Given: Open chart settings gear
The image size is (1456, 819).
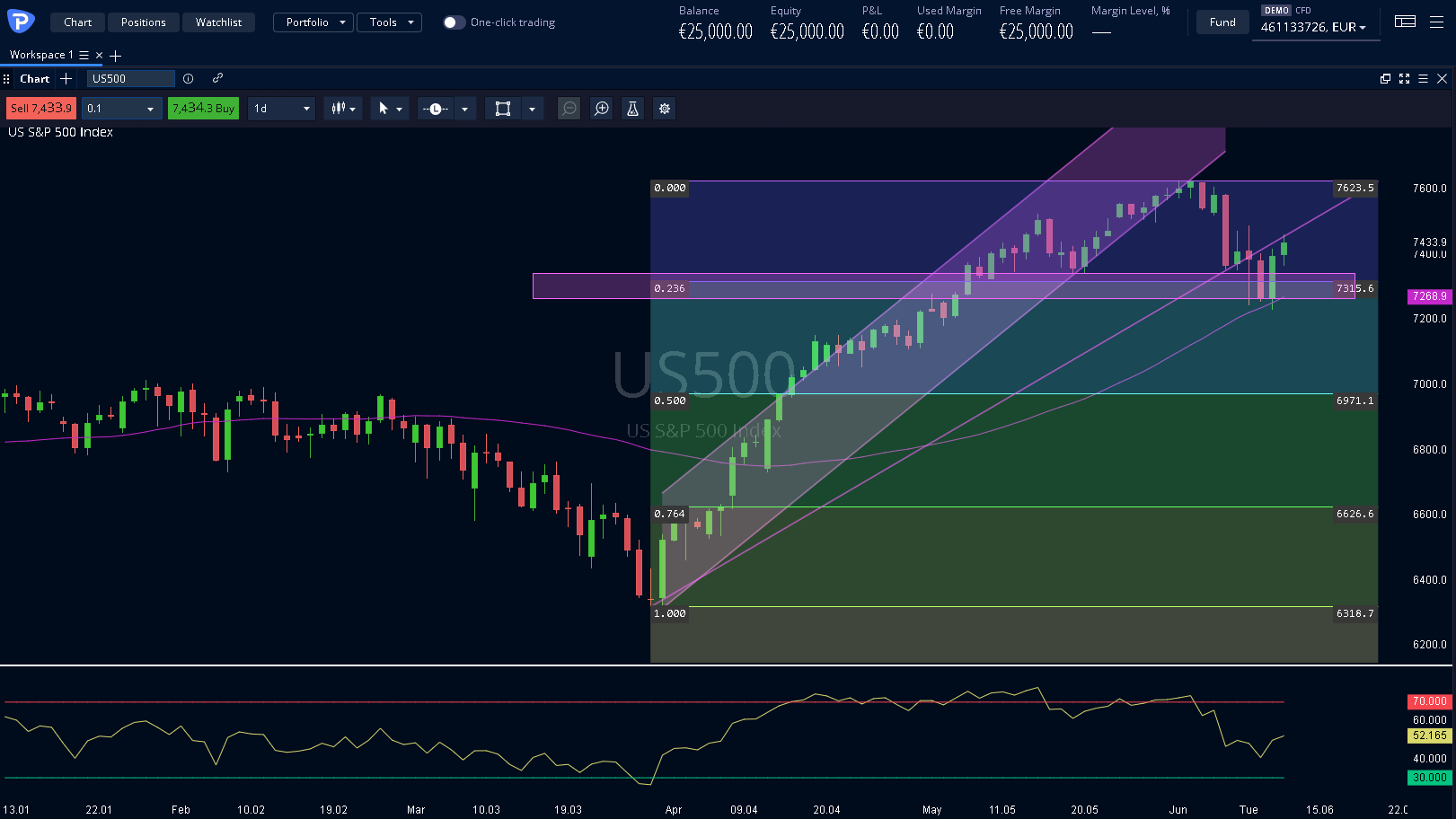Looking at the screenshot, I should (665, 109).
